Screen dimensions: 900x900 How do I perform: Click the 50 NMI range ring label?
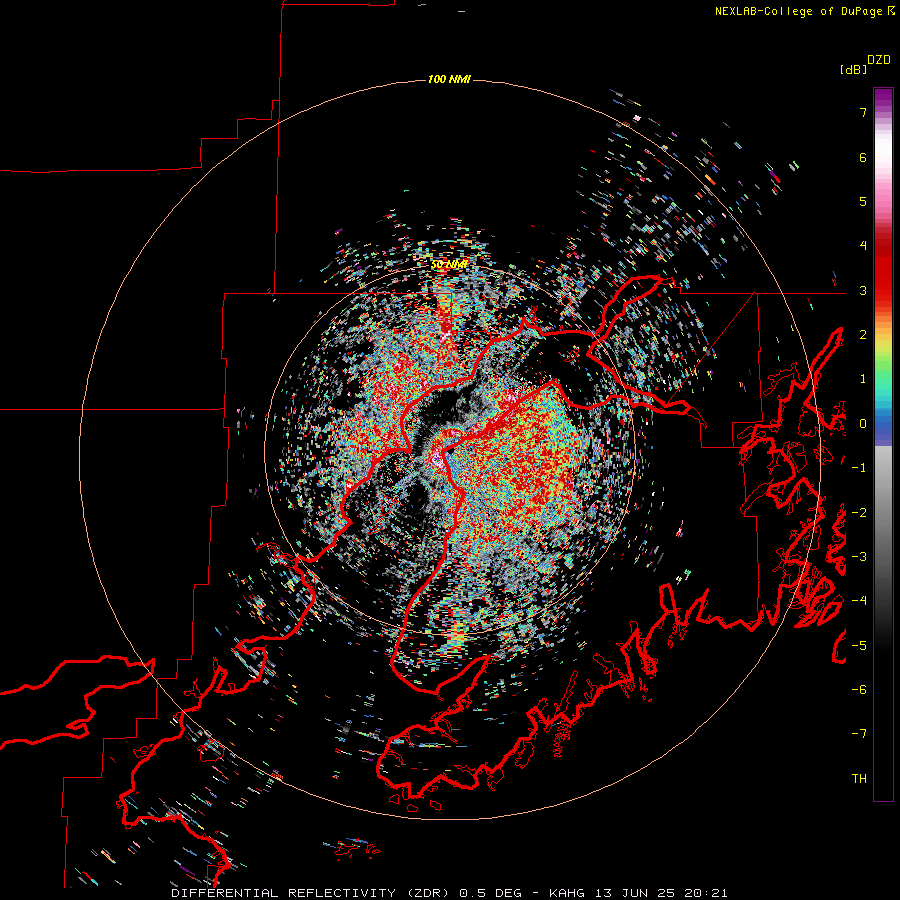coord(449,265)
